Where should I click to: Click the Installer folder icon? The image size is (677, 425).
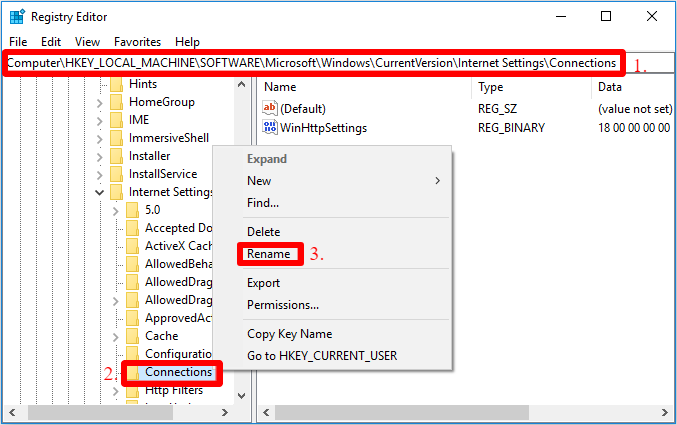[x=117, y=156]
